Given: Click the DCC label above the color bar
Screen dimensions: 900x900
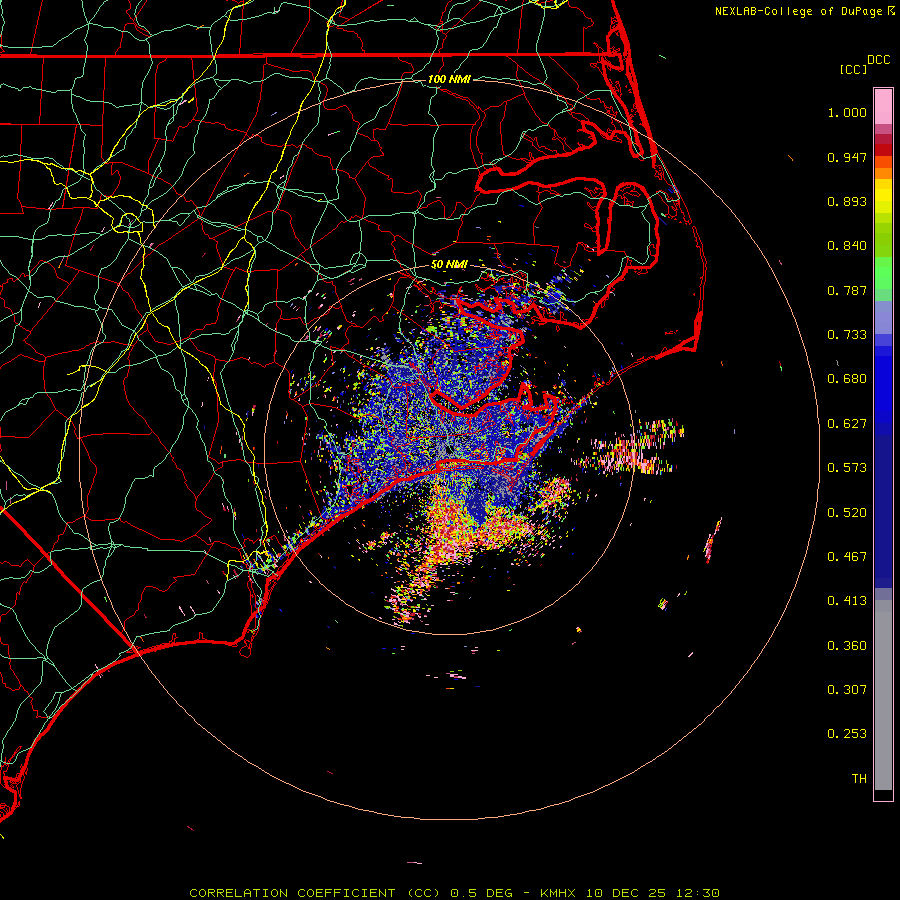Looking at the screenshot, I should point(879,60).
